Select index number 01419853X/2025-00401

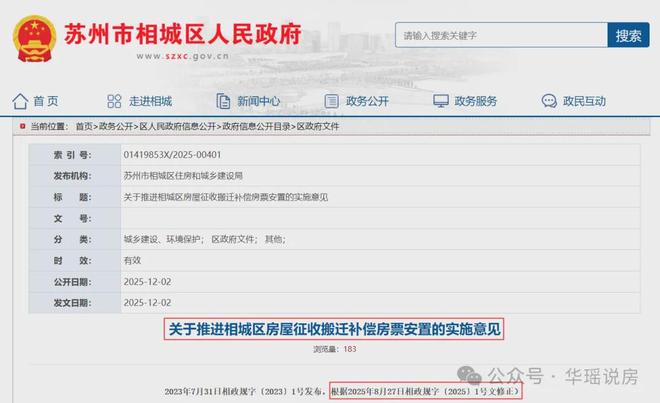tap(172, 155)
